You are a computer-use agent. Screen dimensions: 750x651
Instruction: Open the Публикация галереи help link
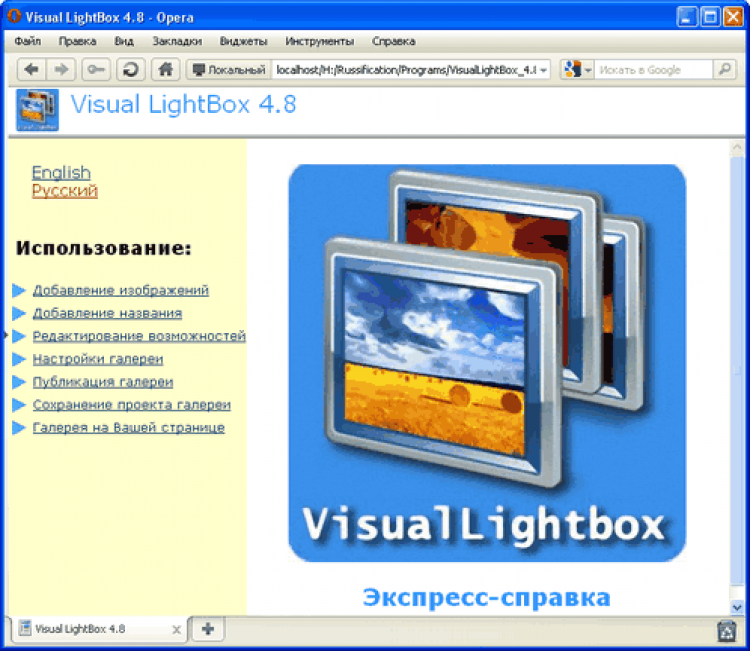click(103, 382)
